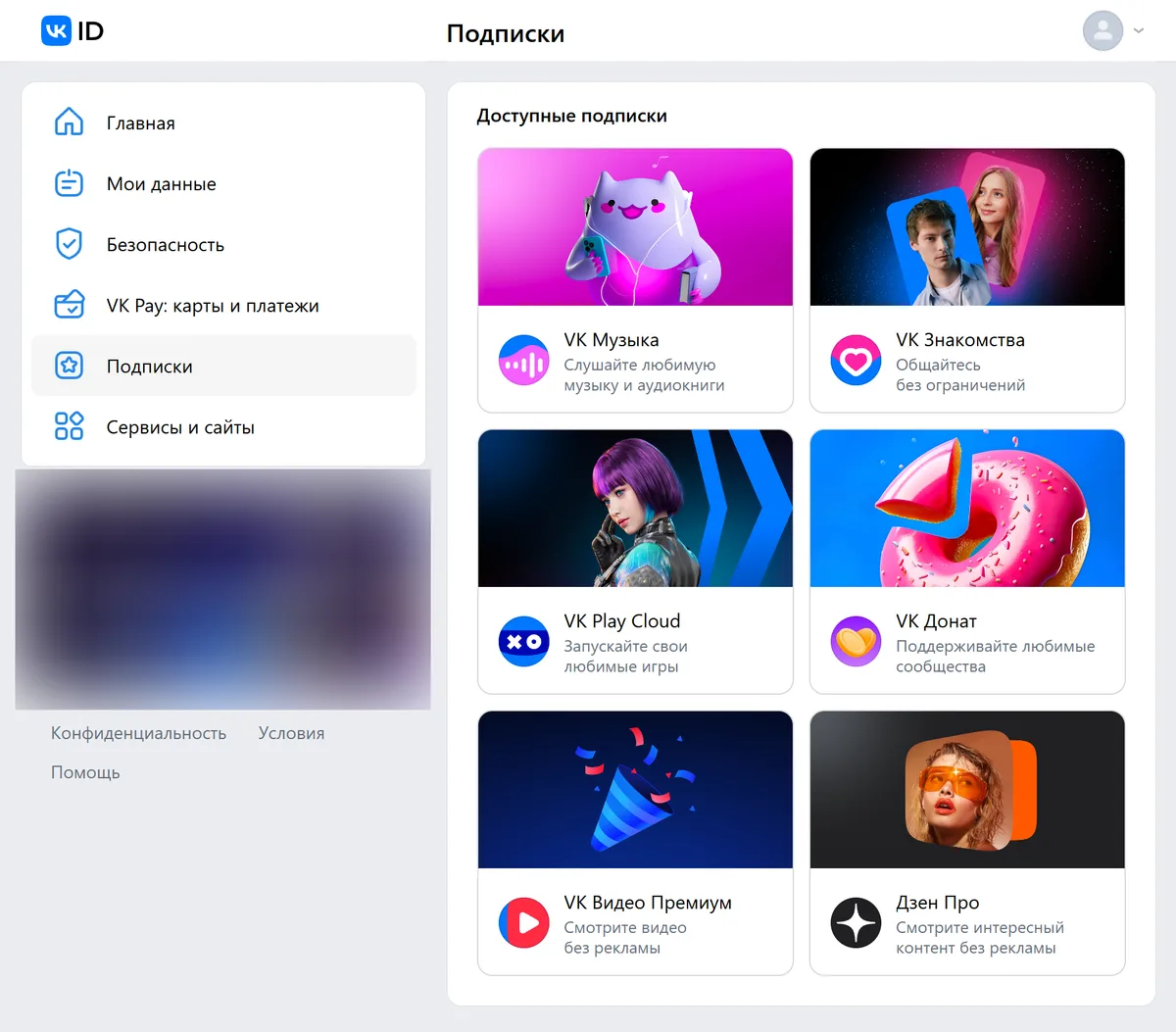Click the Главная home icon
The height and width of the screenshot is (1032, 1176).
click(x=69, y=123)
